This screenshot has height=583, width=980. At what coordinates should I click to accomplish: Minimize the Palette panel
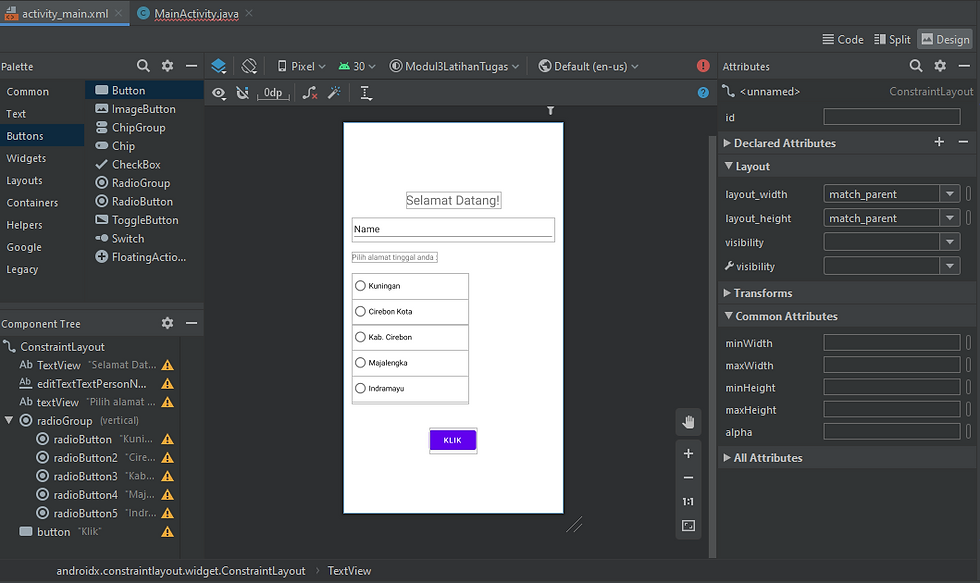pos(191,66)
